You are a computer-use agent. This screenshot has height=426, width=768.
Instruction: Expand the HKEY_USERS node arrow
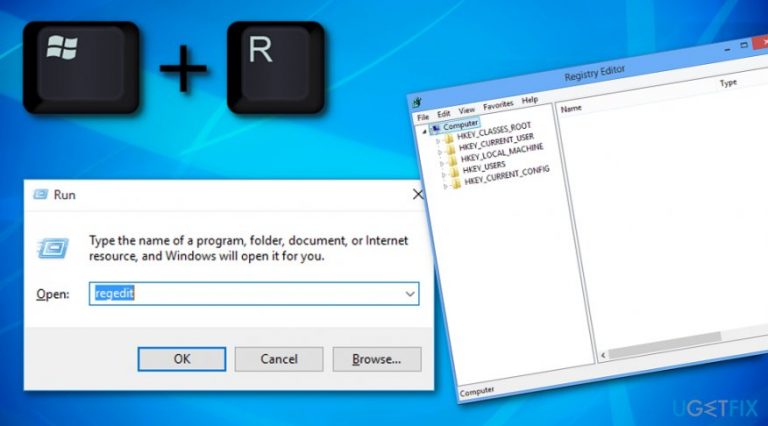coord(443,175)
